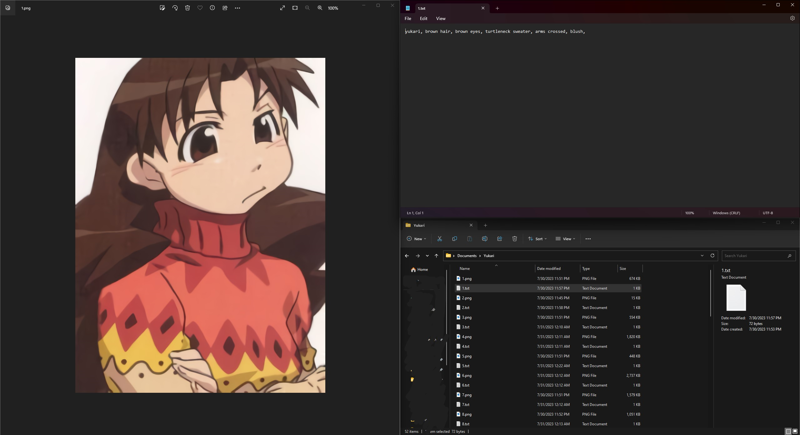
Task: Click the Rotate icon in Photos toolbar
Action: point(175,8)
